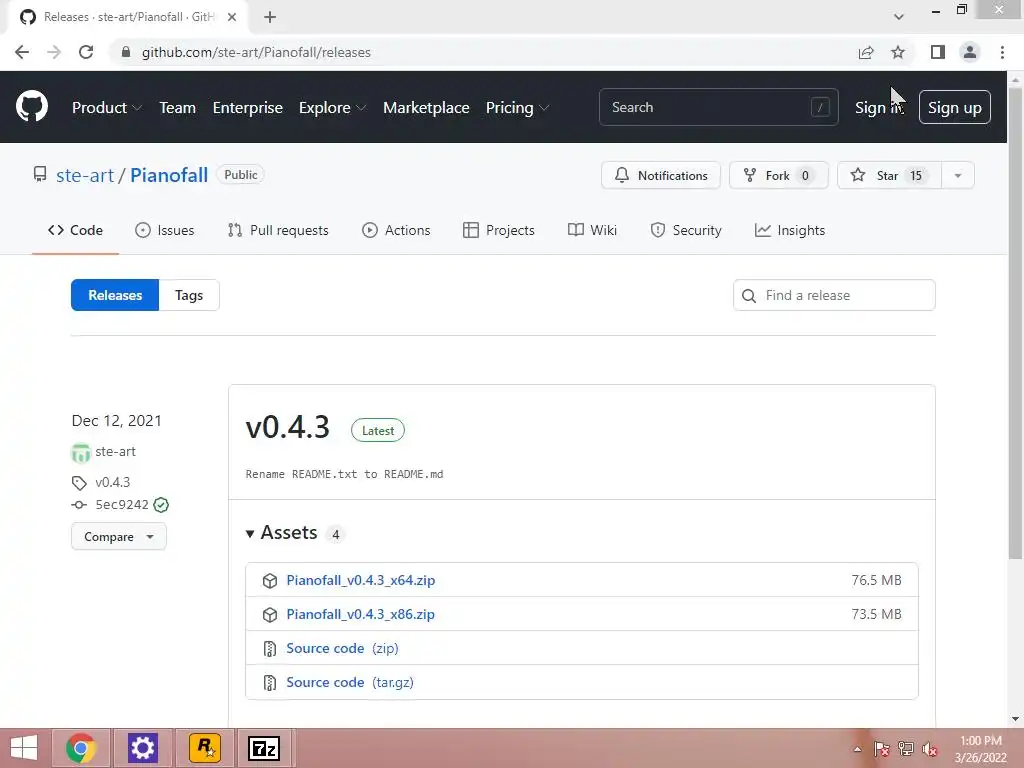1024x768 pixels.
Task: Click the file-zip icon beside Source code (zip)
Action: point(270,648)
